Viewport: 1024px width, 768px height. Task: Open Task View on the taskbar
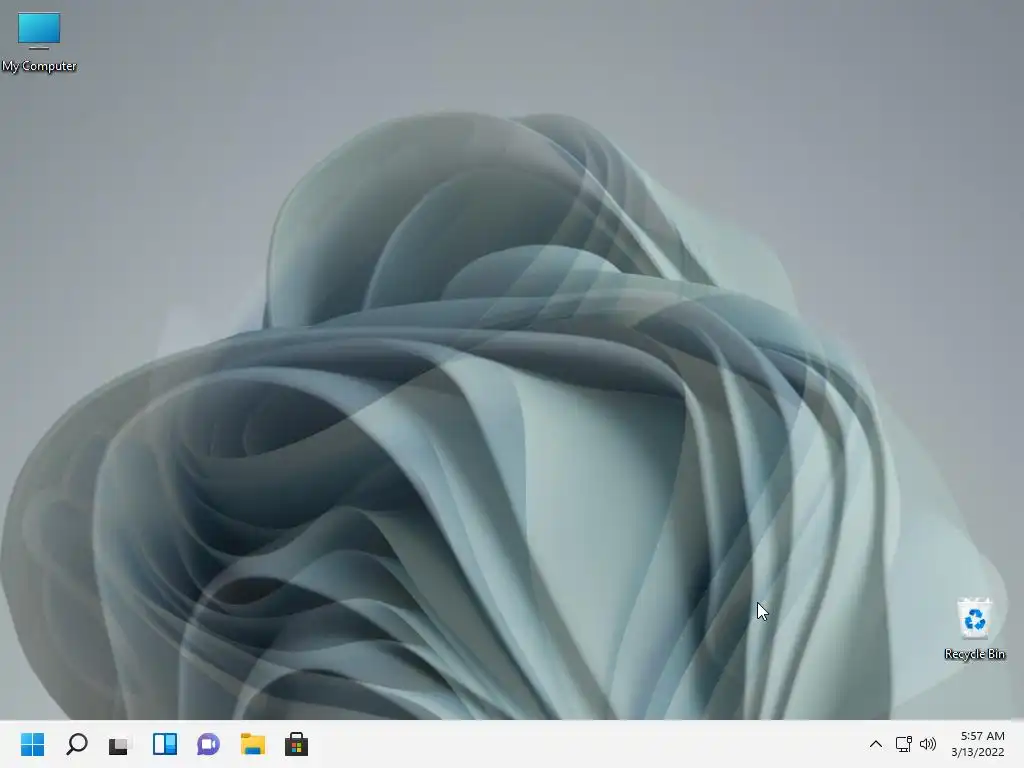click(120, 744)
